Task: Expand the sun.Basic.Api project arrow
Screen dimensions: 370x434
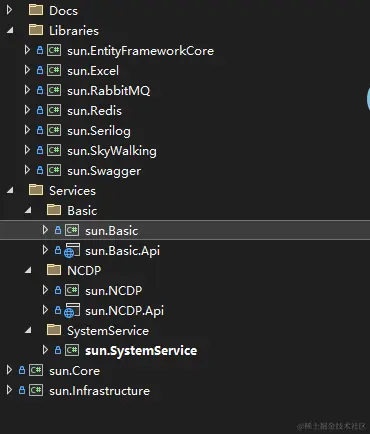Action: pos(45,250)
